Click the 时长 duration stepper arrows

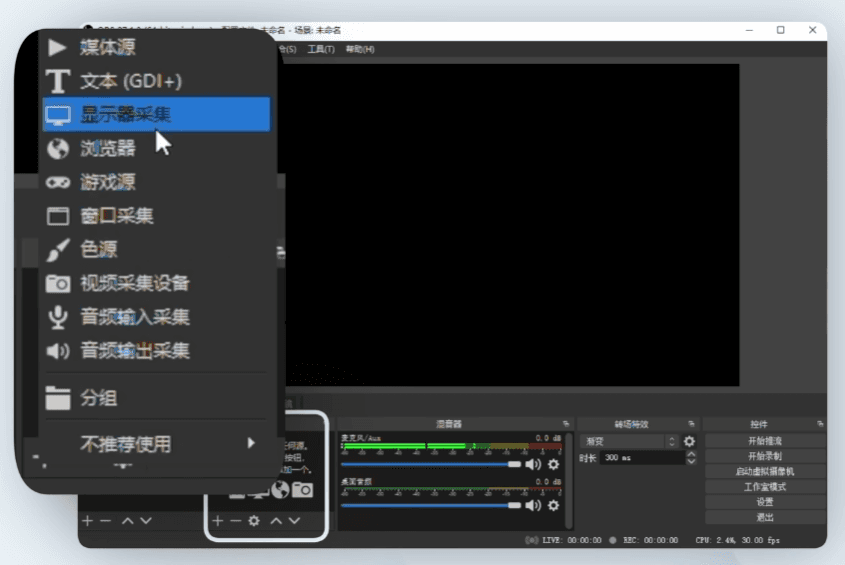coord(690,457)
